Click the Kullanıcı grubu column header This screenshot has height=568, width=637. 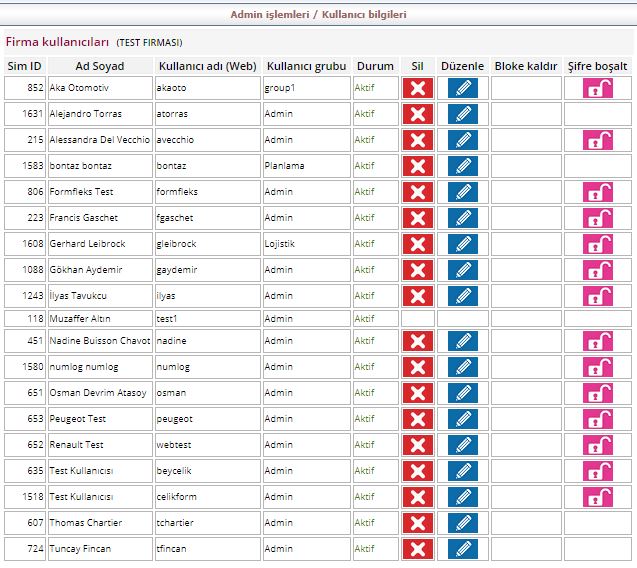(306, 66)
